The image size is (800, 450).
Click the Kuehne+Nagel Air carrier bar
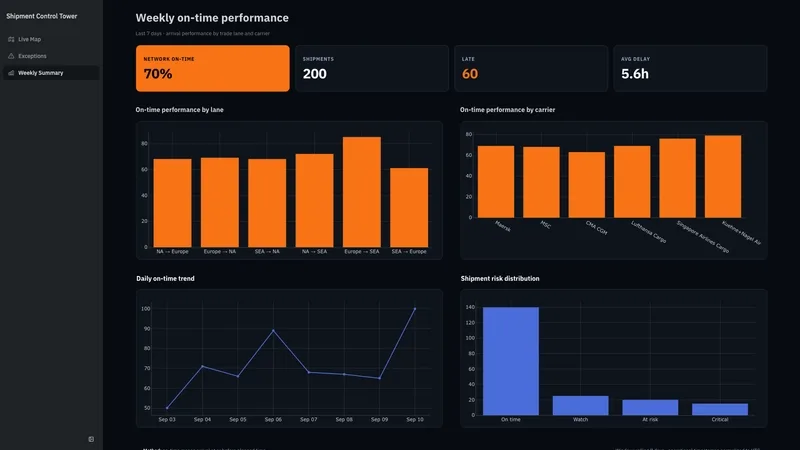(723, 177)
